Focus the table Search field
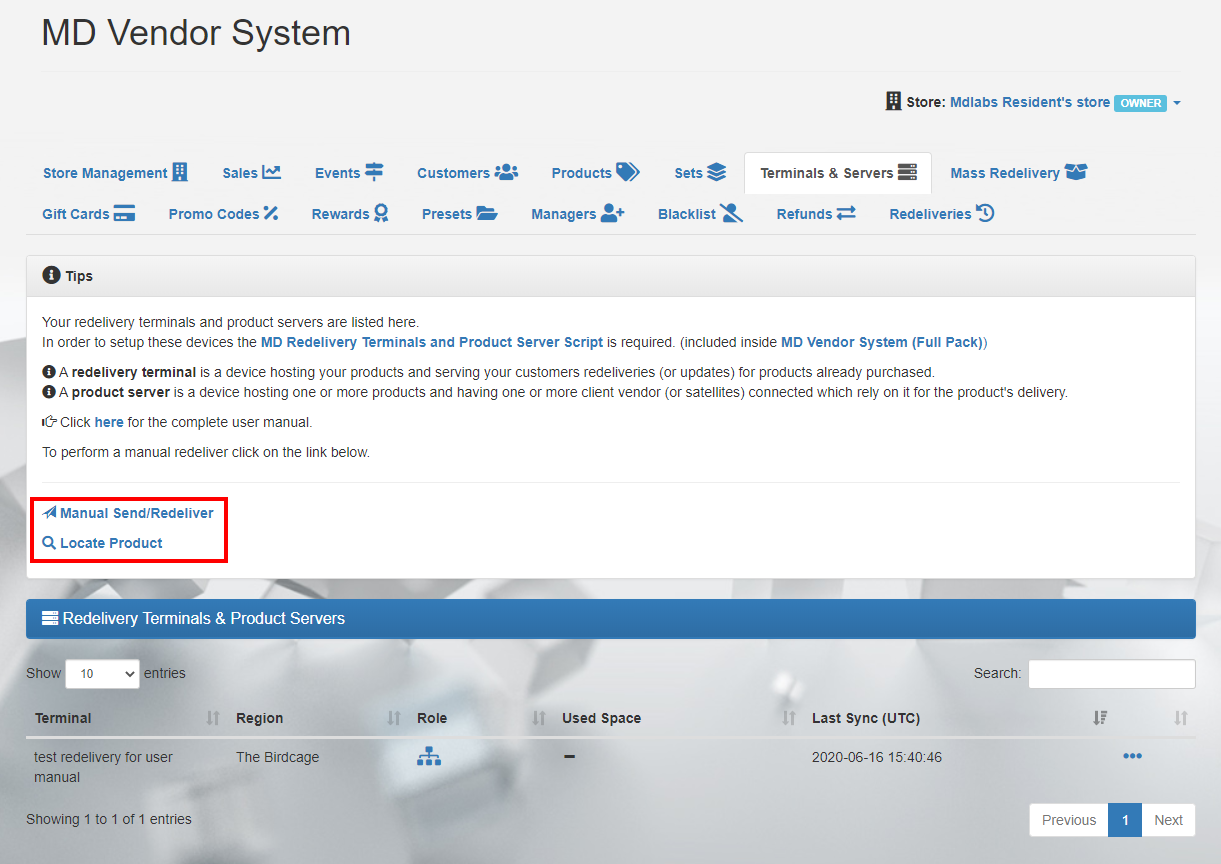Screen dimensions: 1221x864 pos(1111,674)
